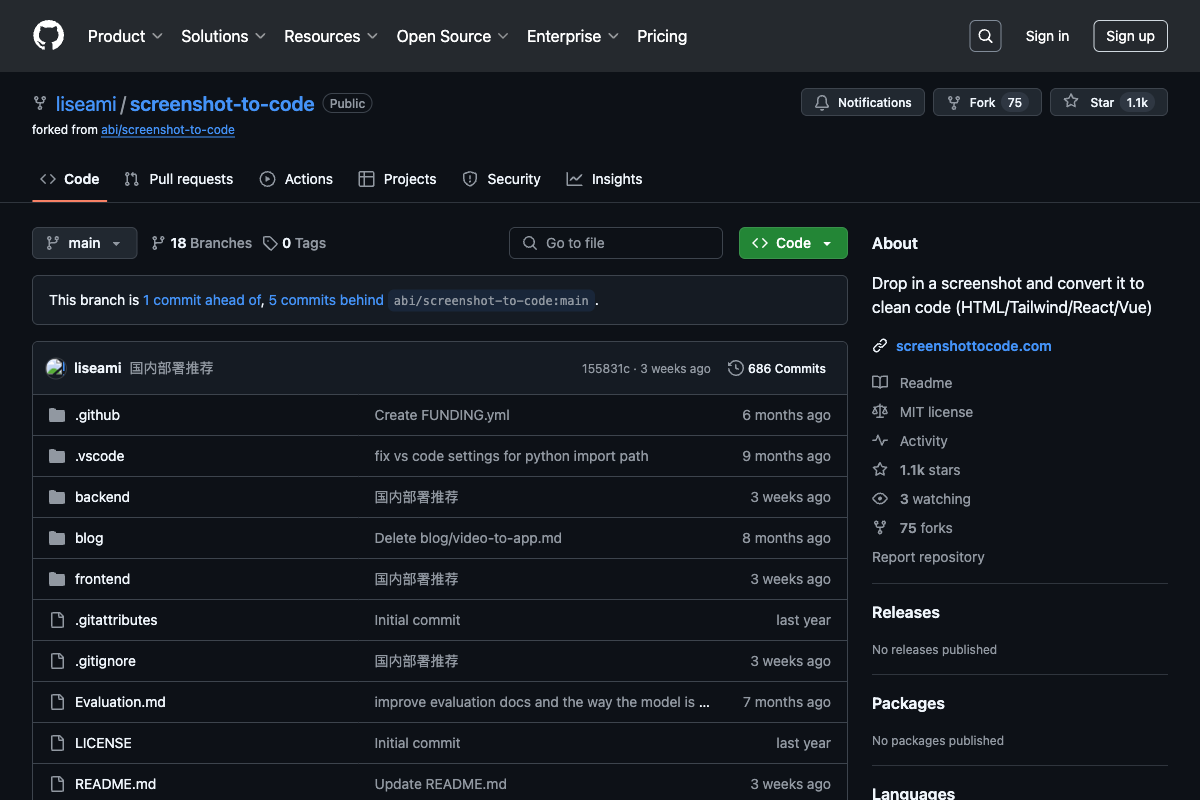
Task: Click the tag icon beside 0 Tags
Action: coord(270,243)
